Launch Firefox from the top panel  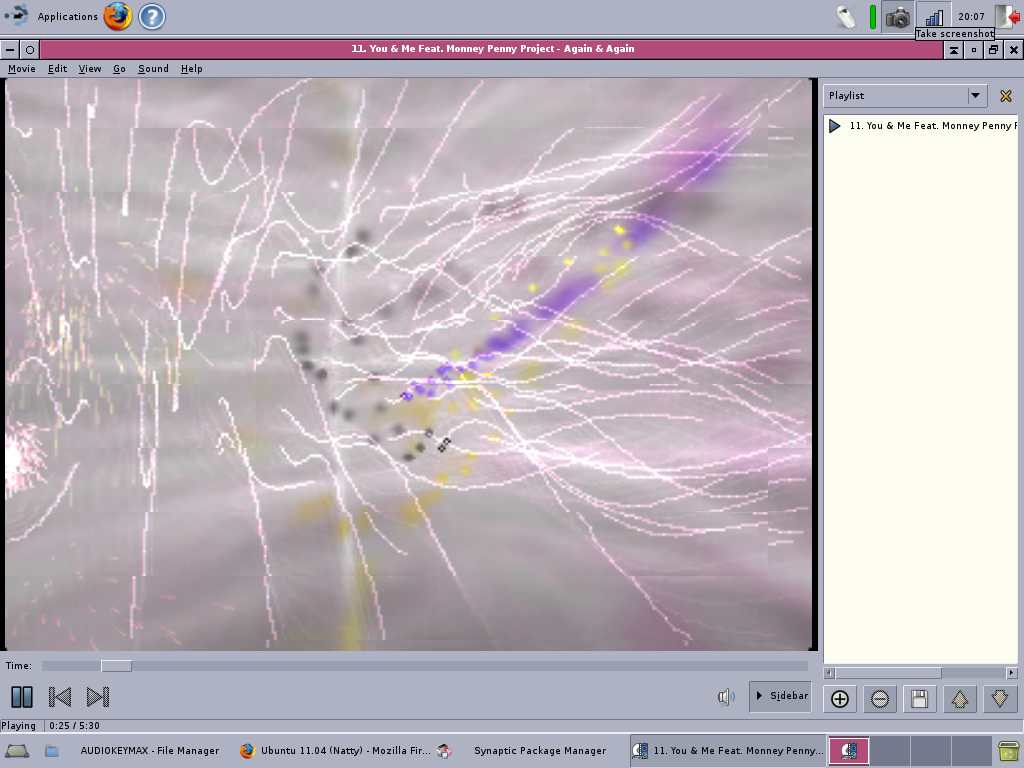tap(118, 16)
